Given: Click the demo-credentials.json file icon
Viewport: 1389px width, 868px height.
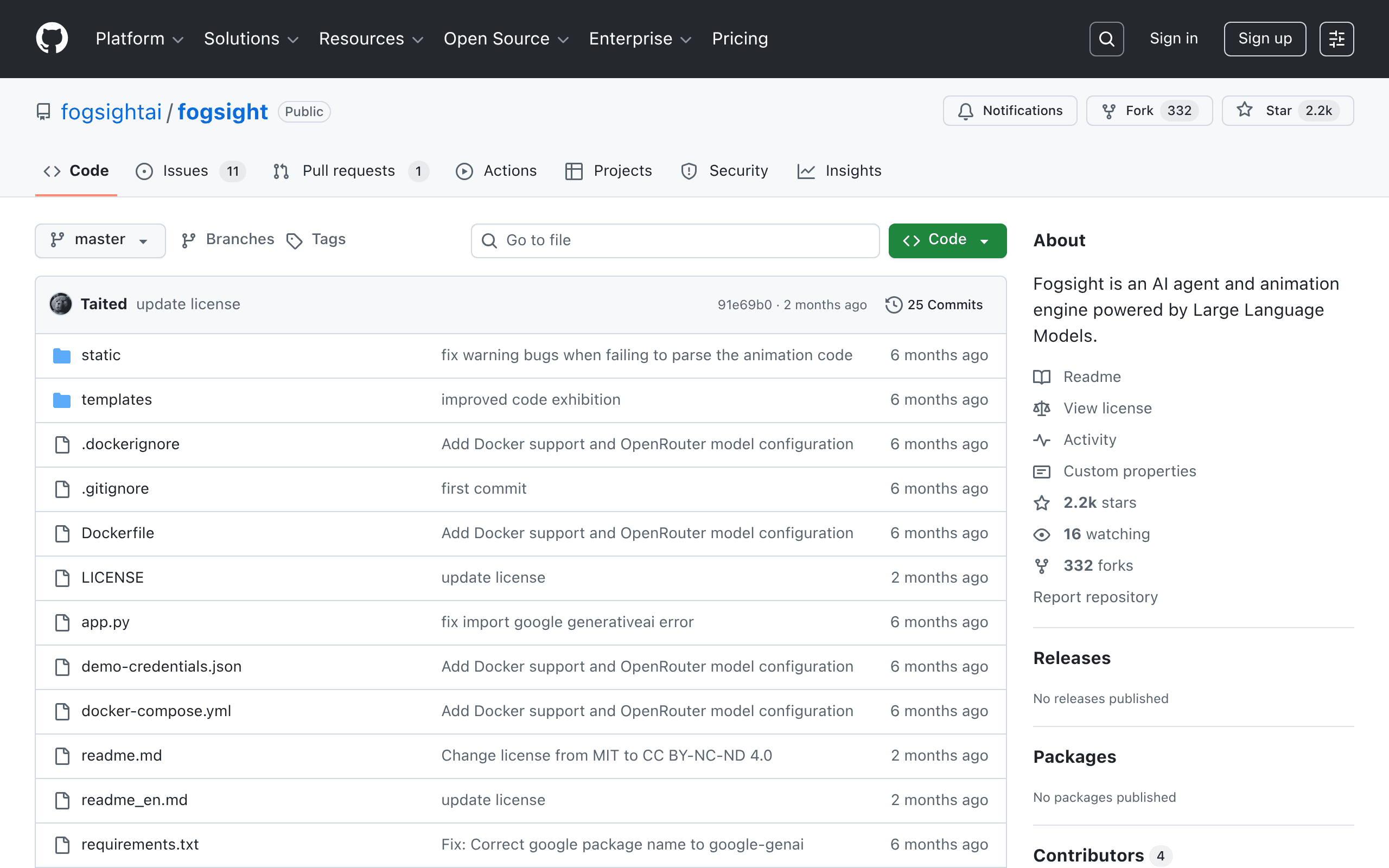Looking at the screenshot, I should [62, 667].
